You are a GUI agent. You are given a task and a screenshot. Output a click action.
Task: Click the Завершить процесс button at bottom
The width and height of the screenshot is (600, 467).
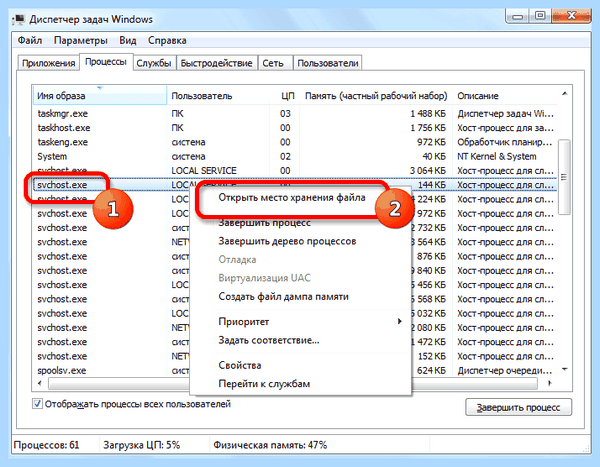518,407
